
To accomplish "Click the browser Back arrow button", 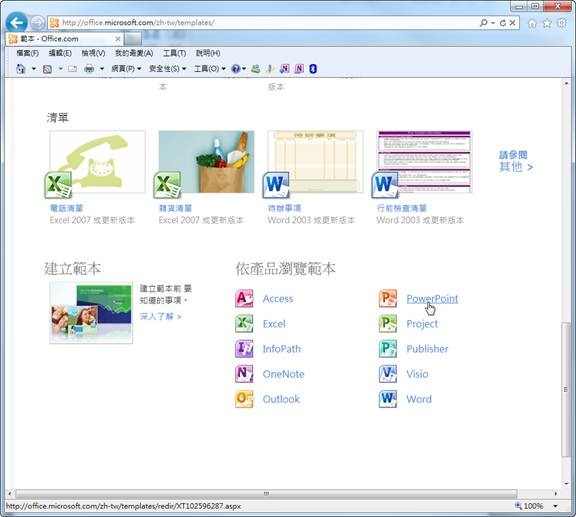I will click(x=17, y=23).
